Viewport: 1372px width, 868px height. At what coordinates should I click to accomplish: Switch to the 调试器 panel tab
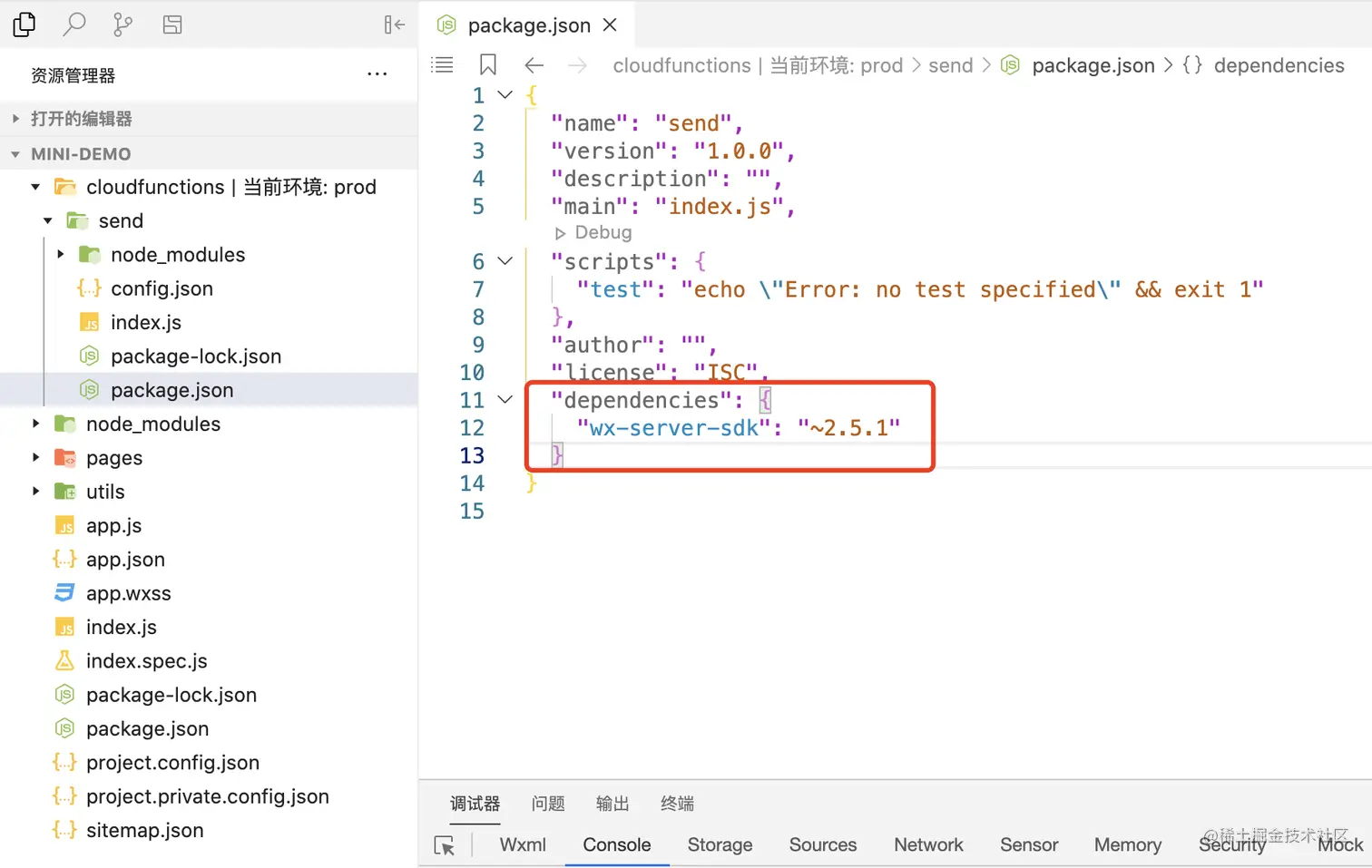pyautogui.click(x=475, y=804)
